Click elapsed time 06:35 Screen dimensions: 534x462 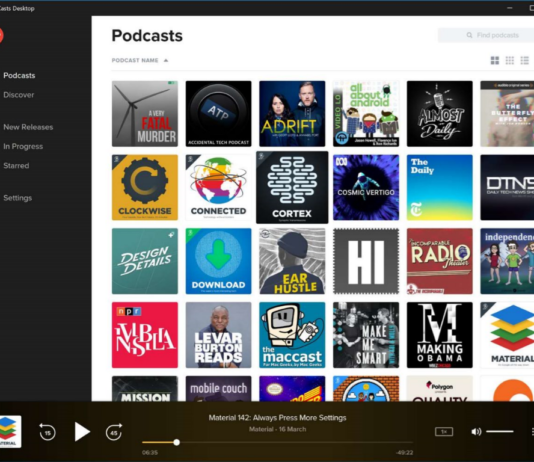coord(150,452)
